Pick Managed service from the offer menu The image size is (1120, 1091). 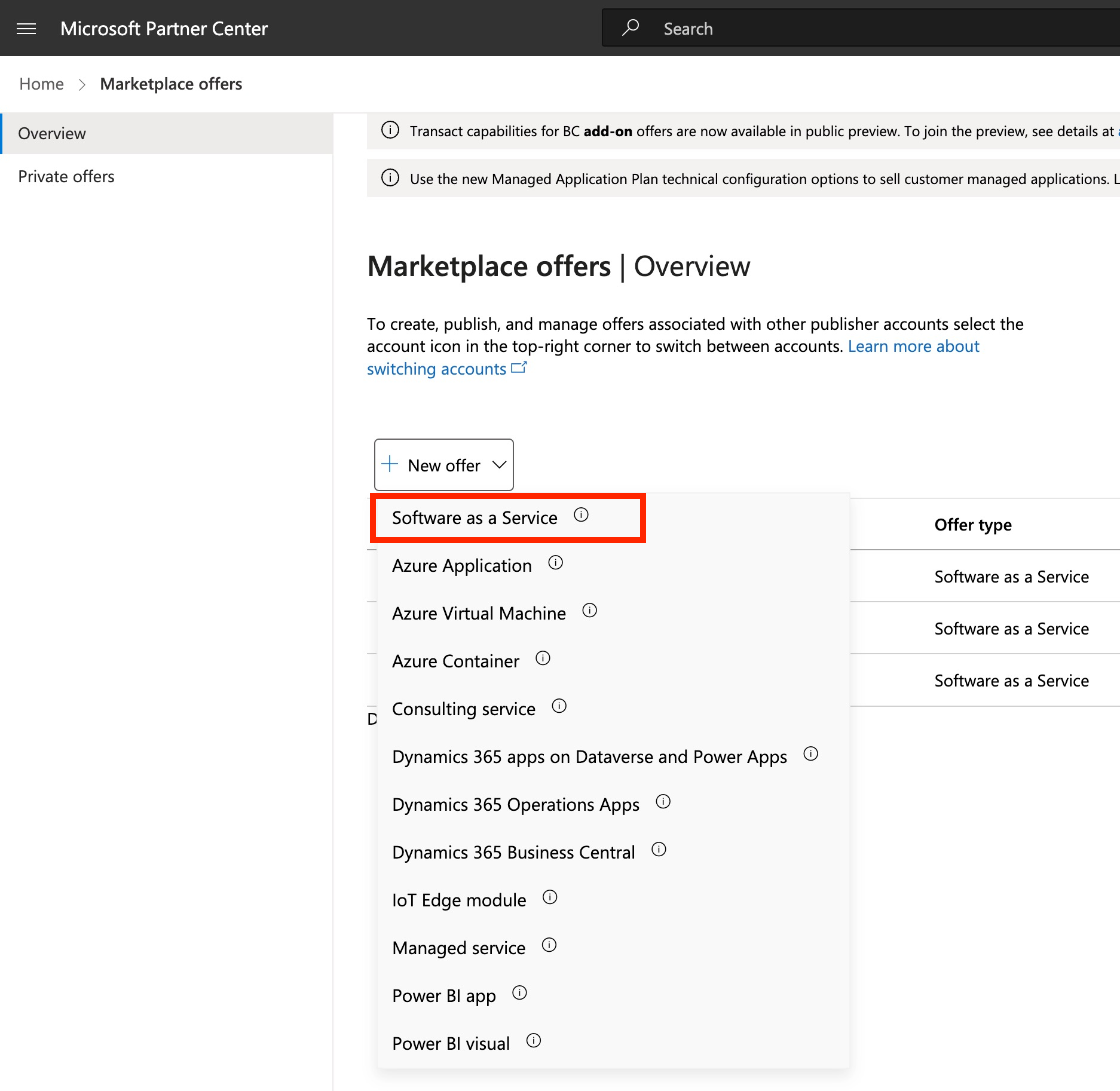(458, 948)
